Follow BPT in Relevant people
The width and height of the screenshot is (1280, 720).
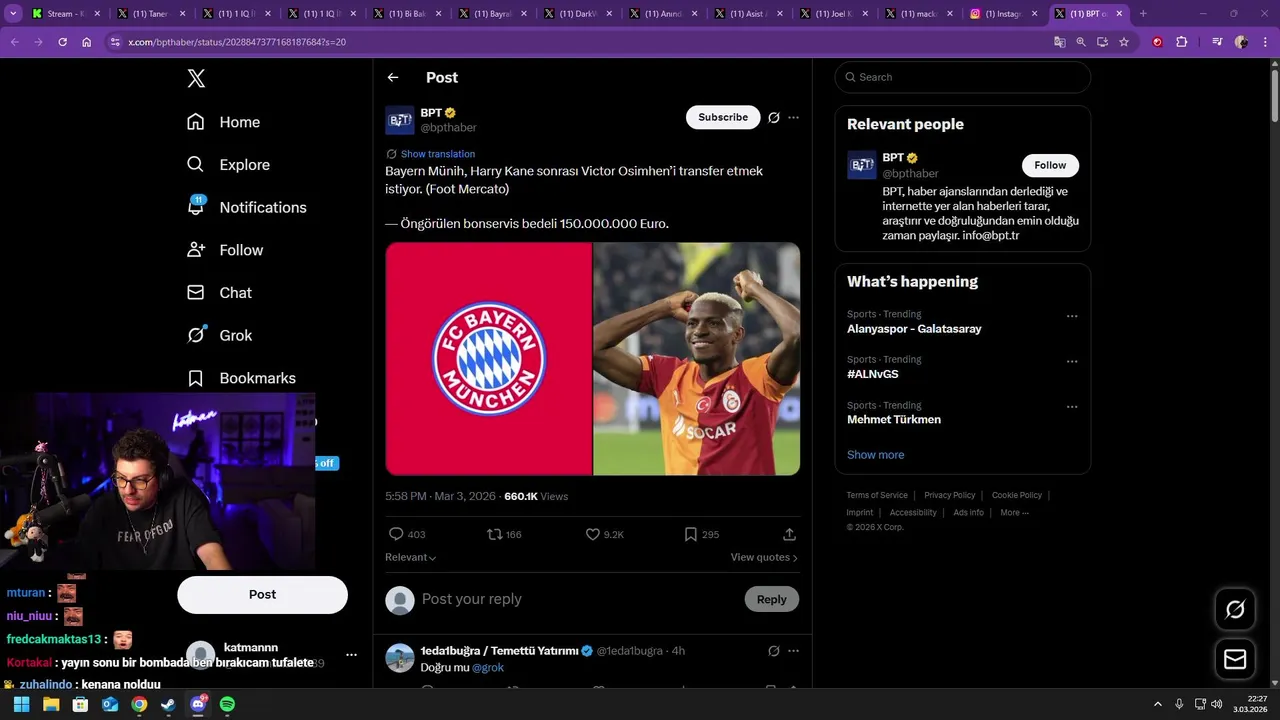pyautogui.click(x=1050, y=165)
